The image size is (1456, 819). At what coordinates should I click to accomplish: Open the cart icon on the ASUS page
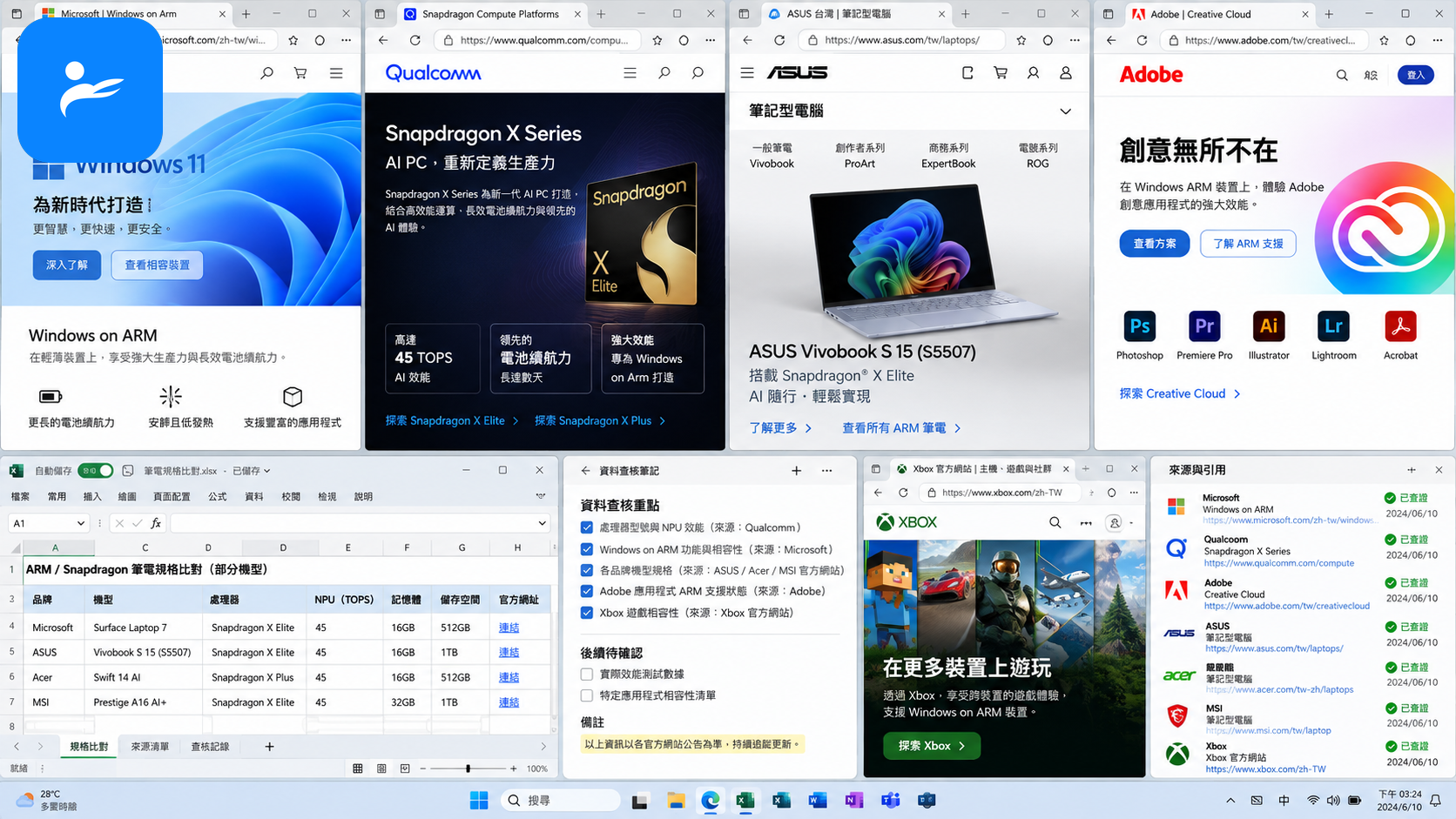tap(1001, 73)
